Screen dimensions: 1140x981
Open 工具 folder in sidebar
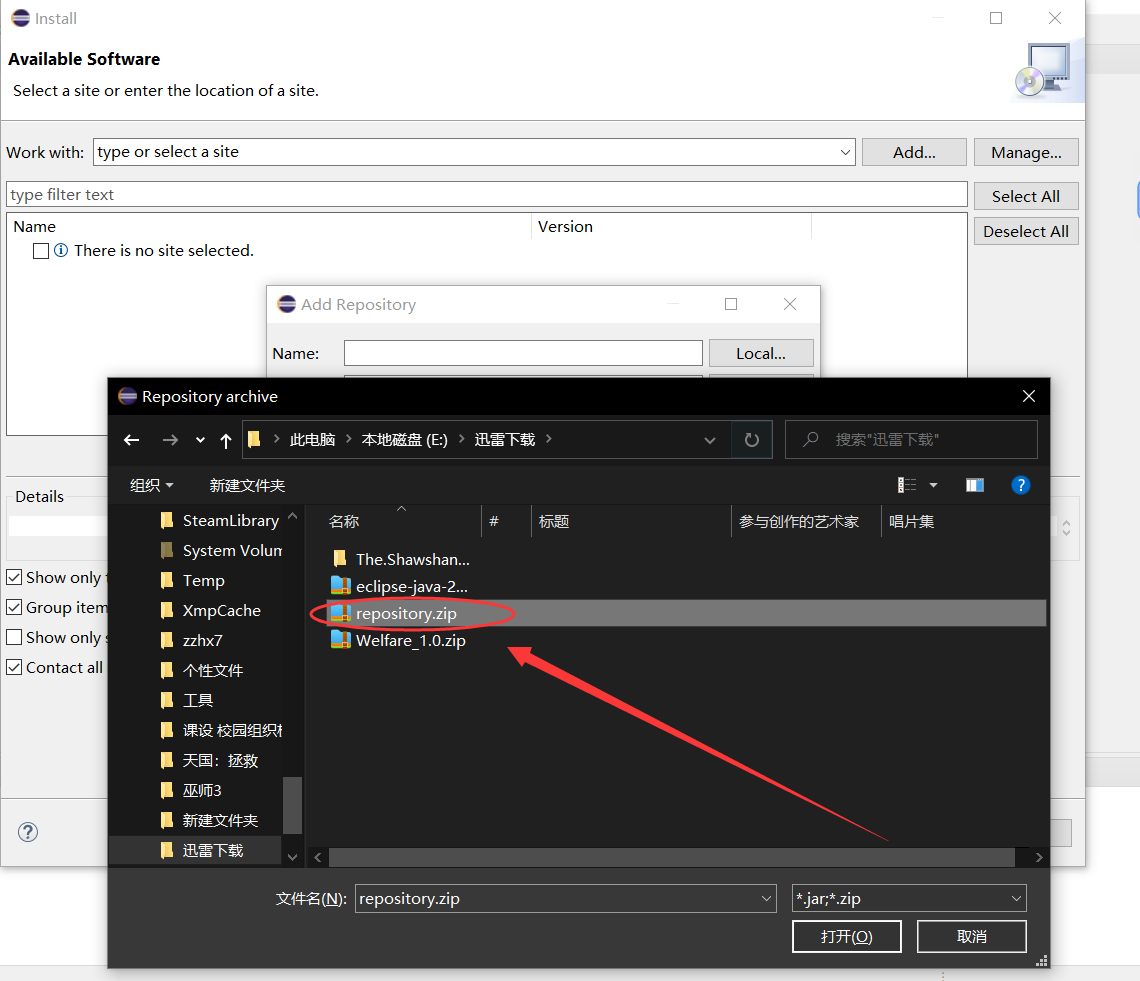point(186,700)
